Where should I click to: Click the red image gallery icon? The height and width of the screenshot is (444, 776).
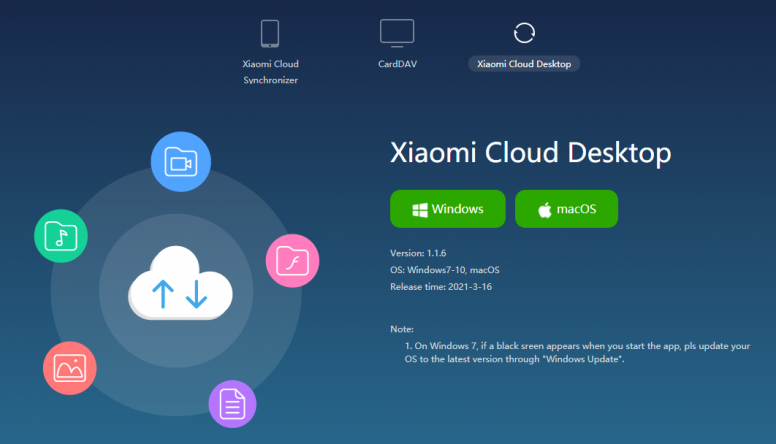(70, 368)
